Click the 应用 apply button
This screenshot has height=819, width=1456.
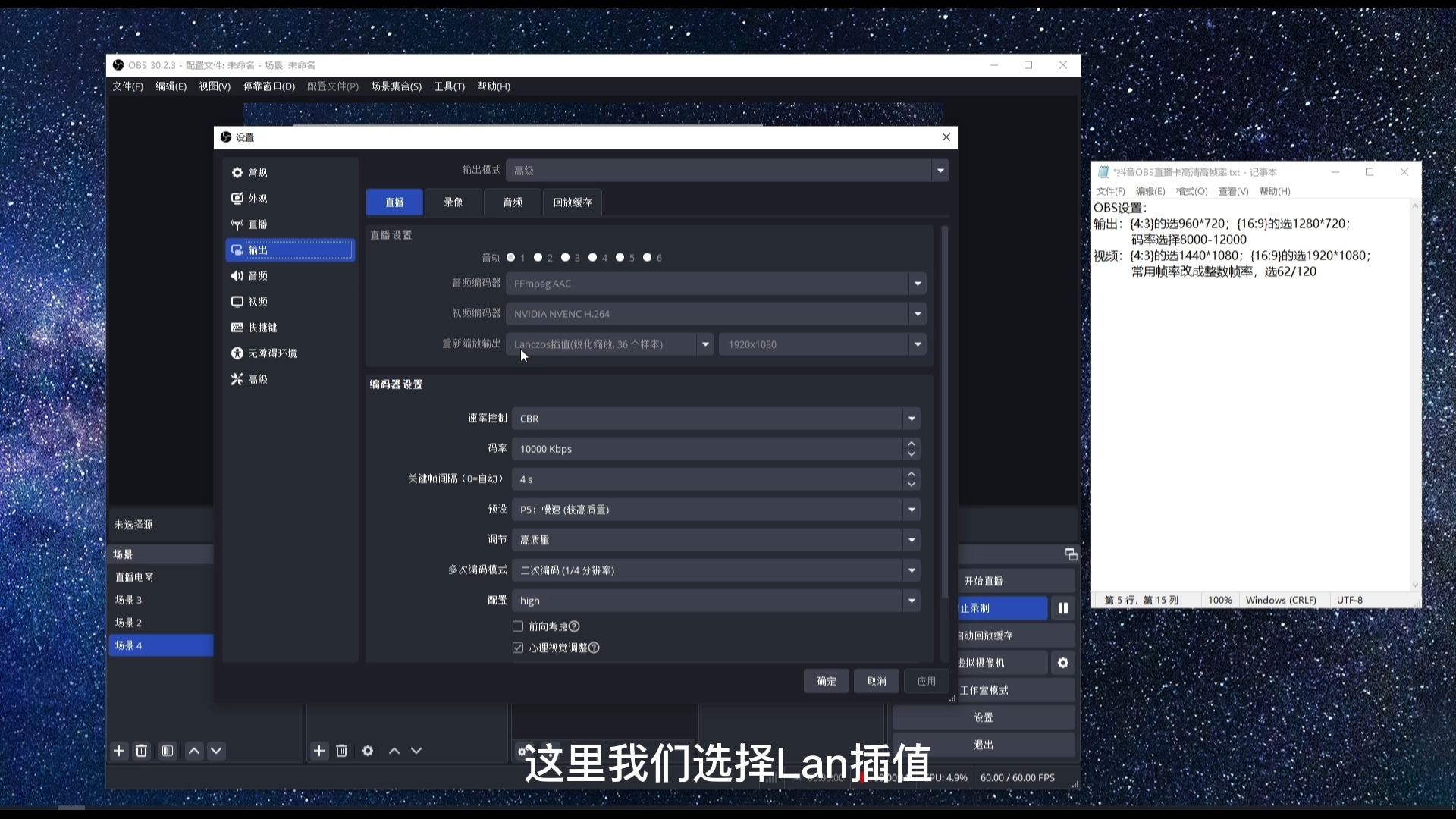pos(927,681)
